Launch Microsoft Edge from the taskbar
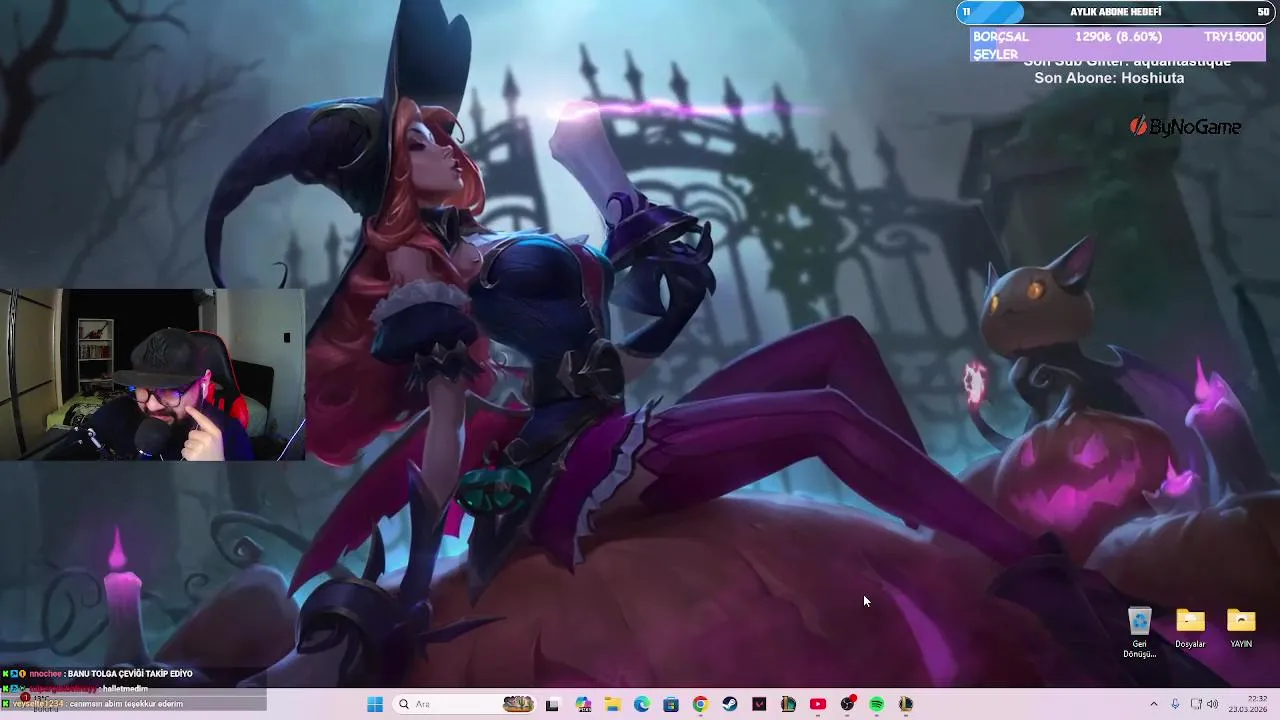Viewport: 1280px width, 720px height. point(642,704)
